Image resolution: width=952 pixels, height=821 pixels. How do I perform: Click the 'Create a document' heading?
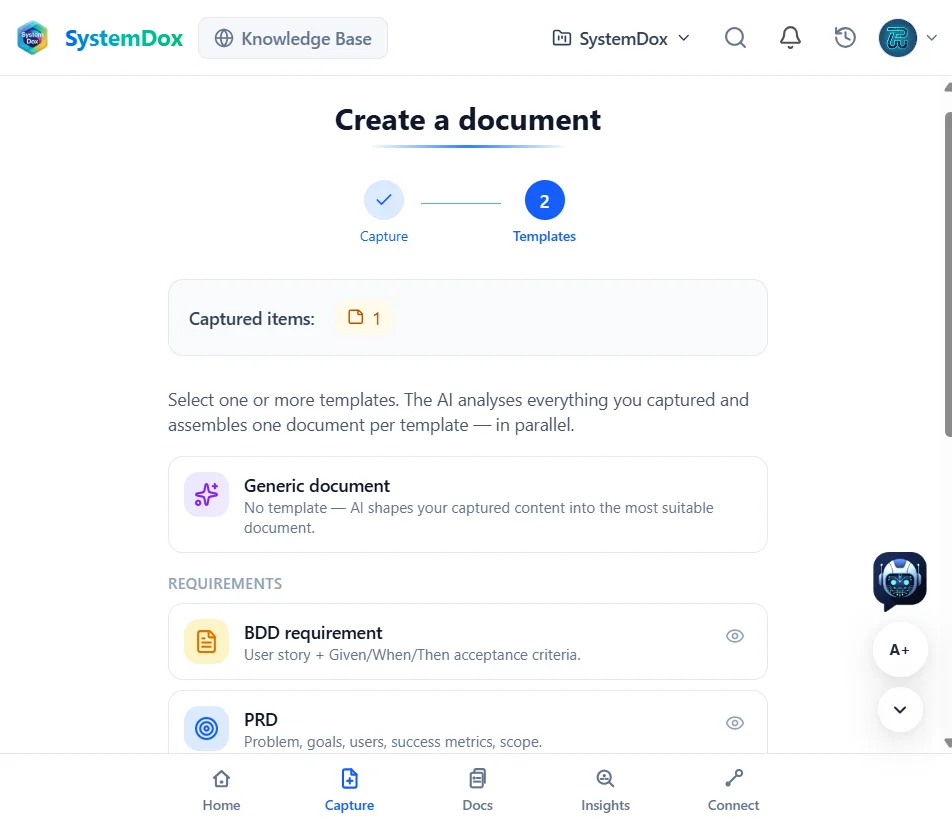click(468, 120)
